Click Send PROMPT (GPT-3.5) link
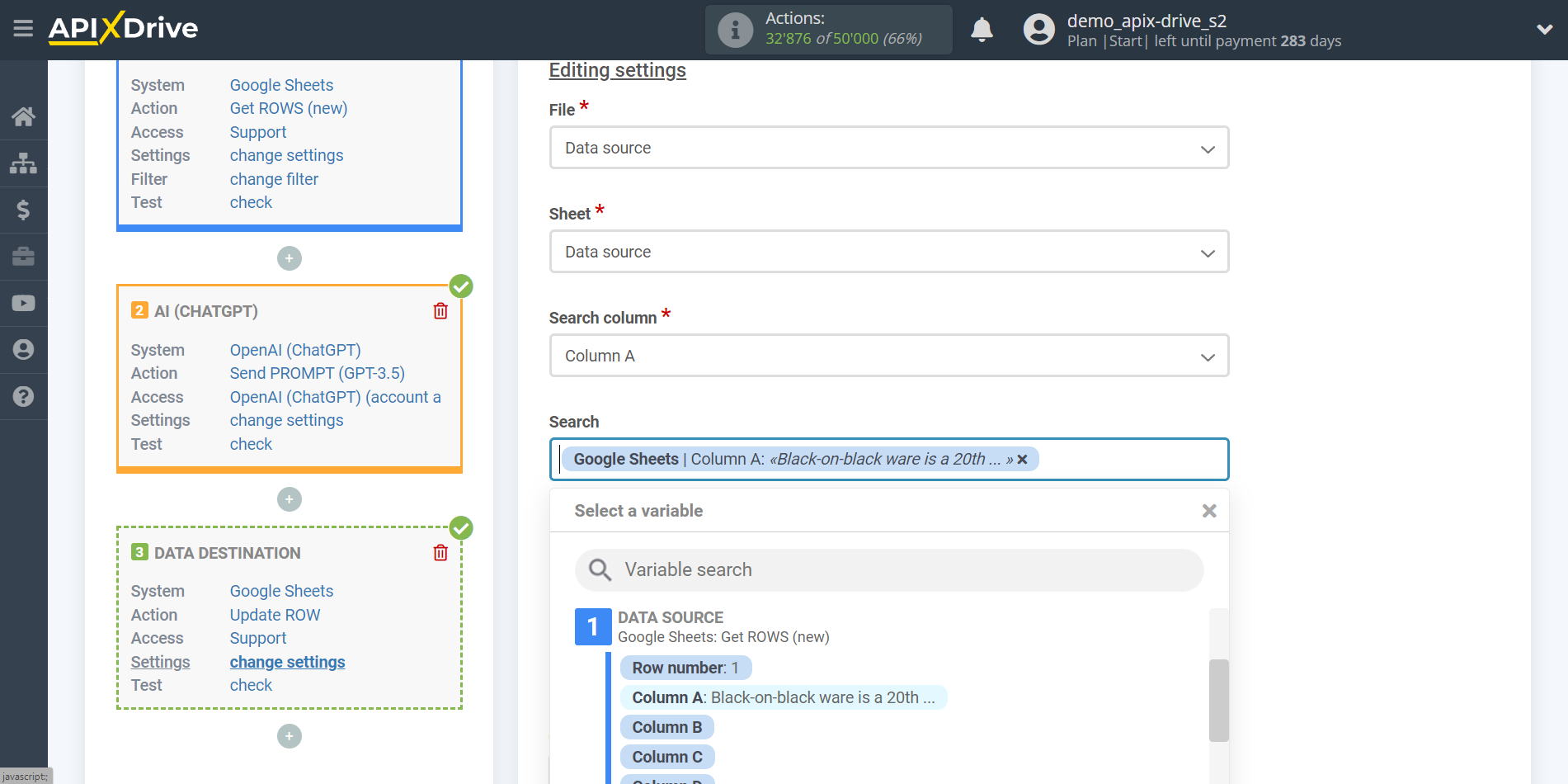 (x=318, y=373)
